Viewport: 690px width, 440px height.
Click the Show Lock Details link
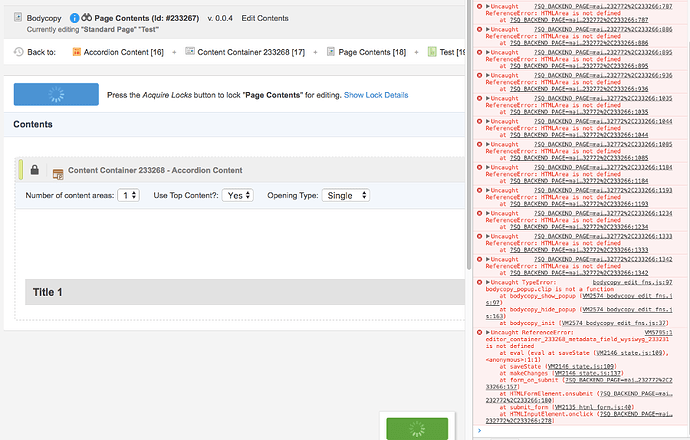coord(376,95)
